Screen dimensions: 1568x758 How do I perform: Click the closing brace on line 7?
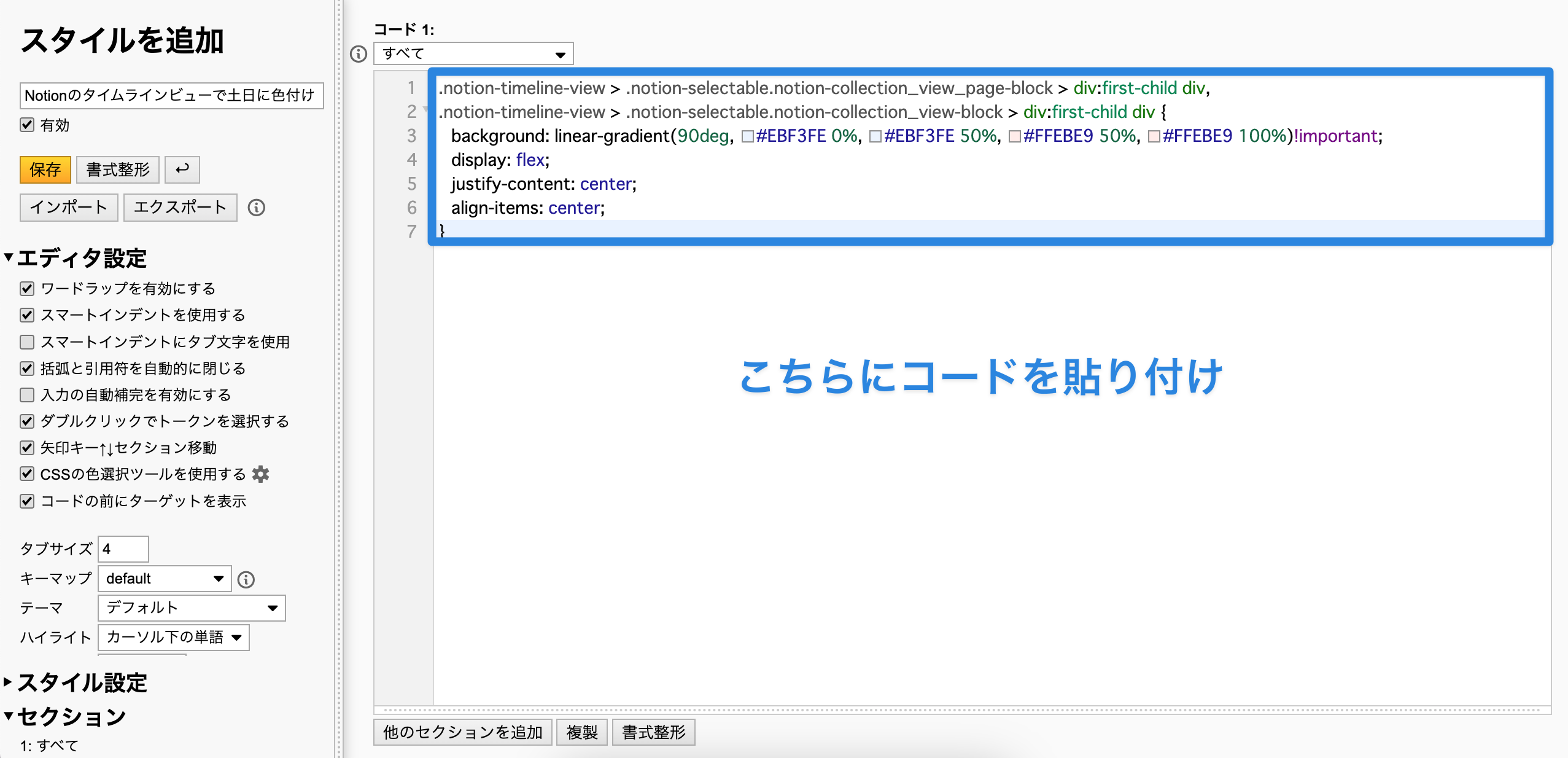click(442, 231)
